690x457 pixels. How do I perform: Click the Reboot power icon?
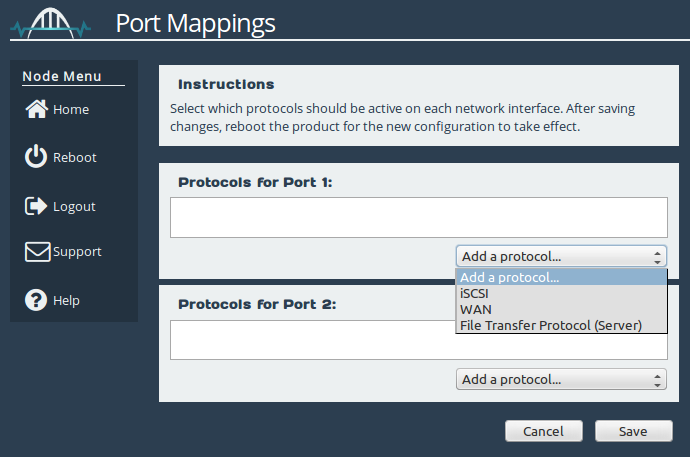(36, 157)
